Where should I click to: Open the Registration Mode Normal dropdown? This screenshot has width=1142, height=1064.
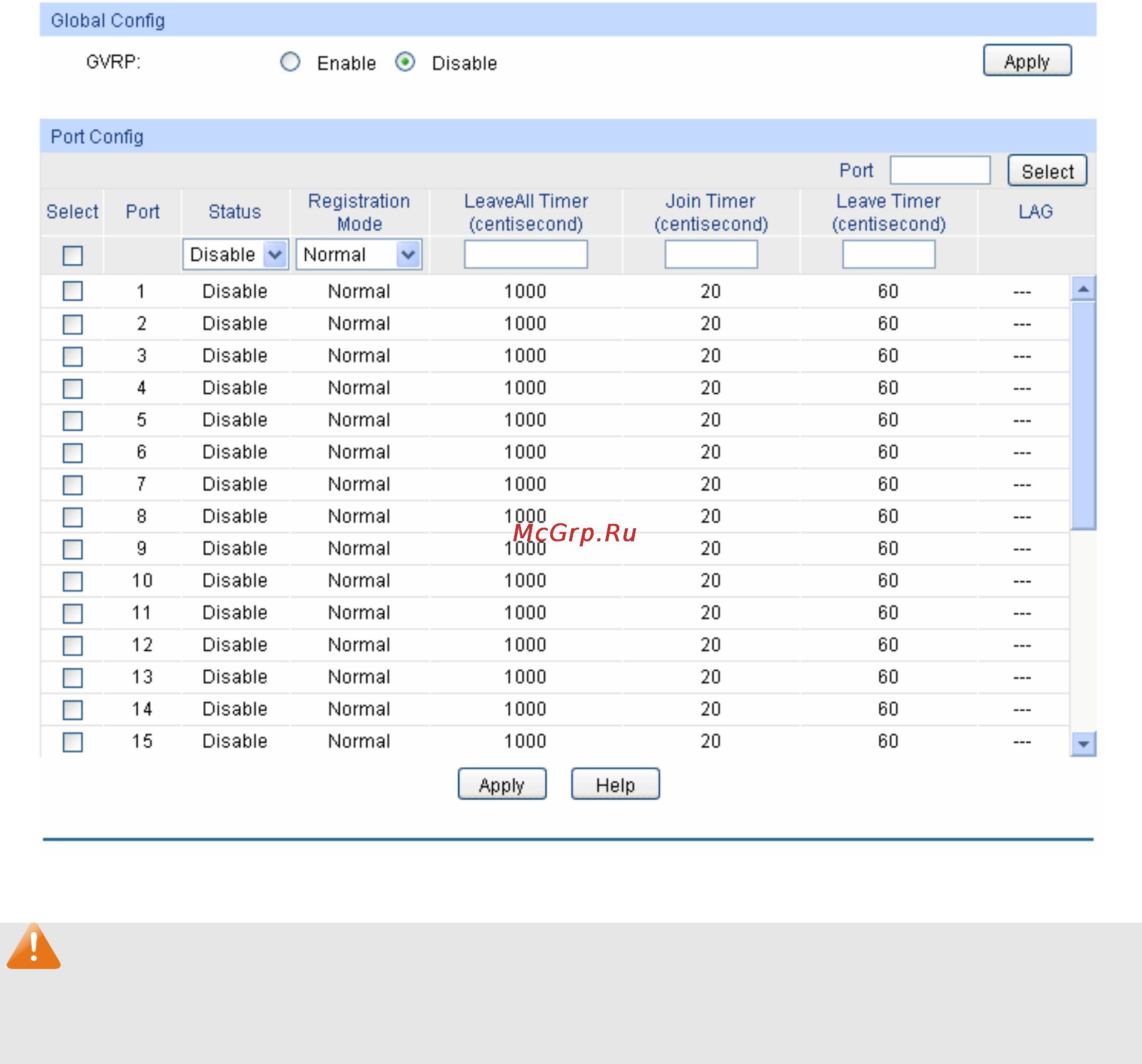coord(359,254)
